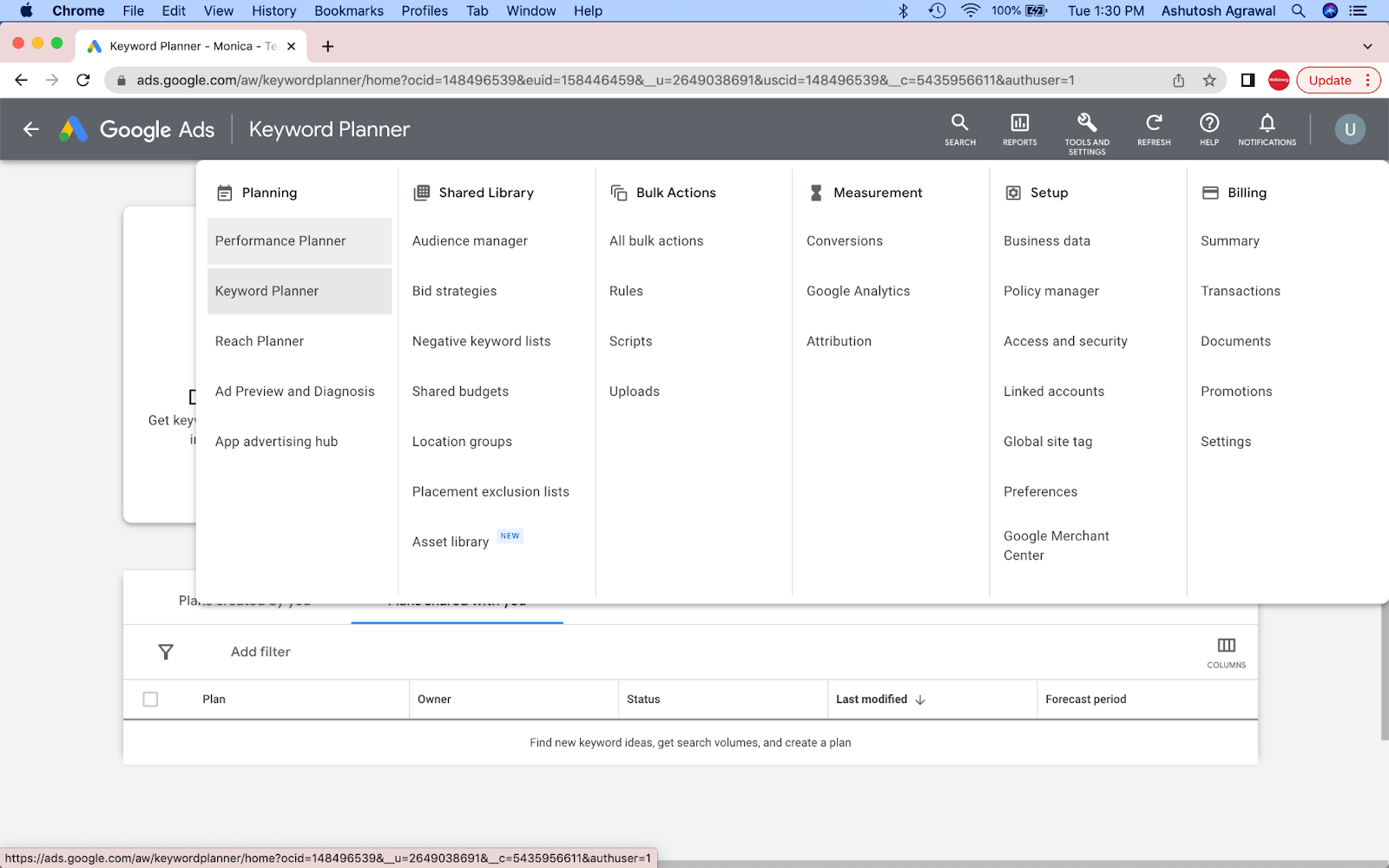The image size is (1389, 868).
Task: Open Audience manager
Action: [x=470, y=241]
